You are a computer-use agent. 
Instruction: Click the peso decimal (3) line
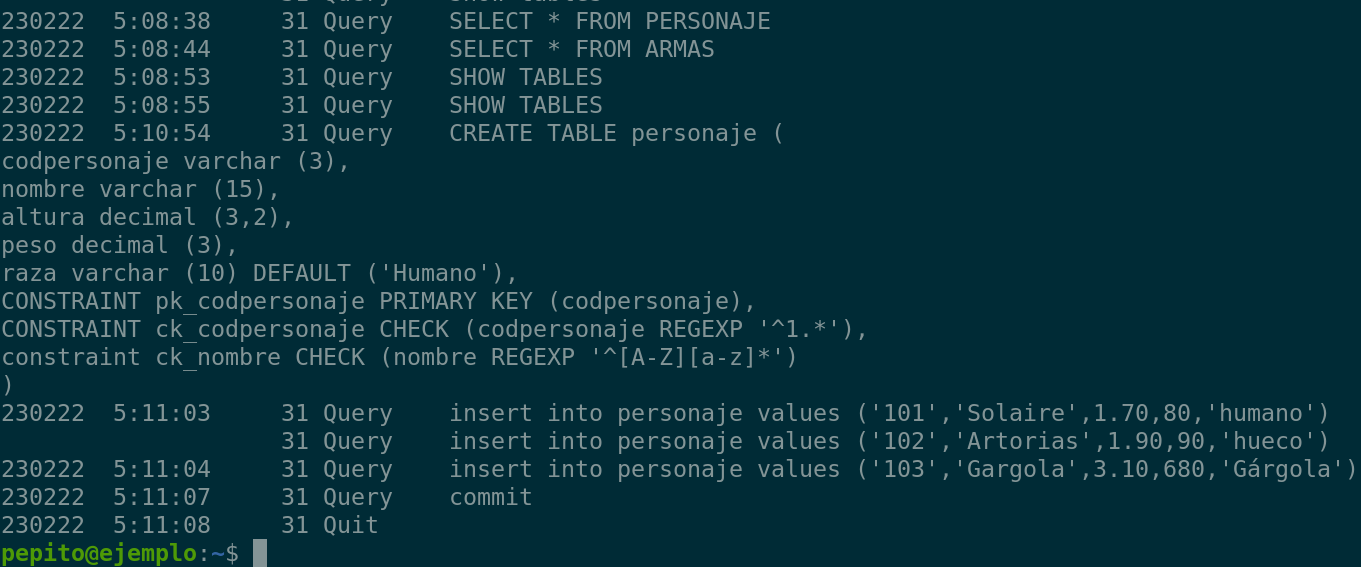coord(119,245)
